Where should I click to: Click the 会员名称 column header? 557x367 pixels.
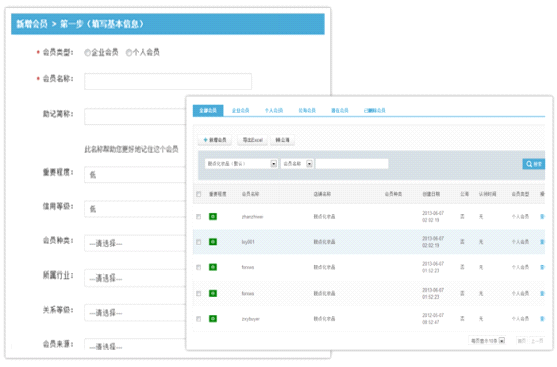pyautogui.click(x=250, y=194)
